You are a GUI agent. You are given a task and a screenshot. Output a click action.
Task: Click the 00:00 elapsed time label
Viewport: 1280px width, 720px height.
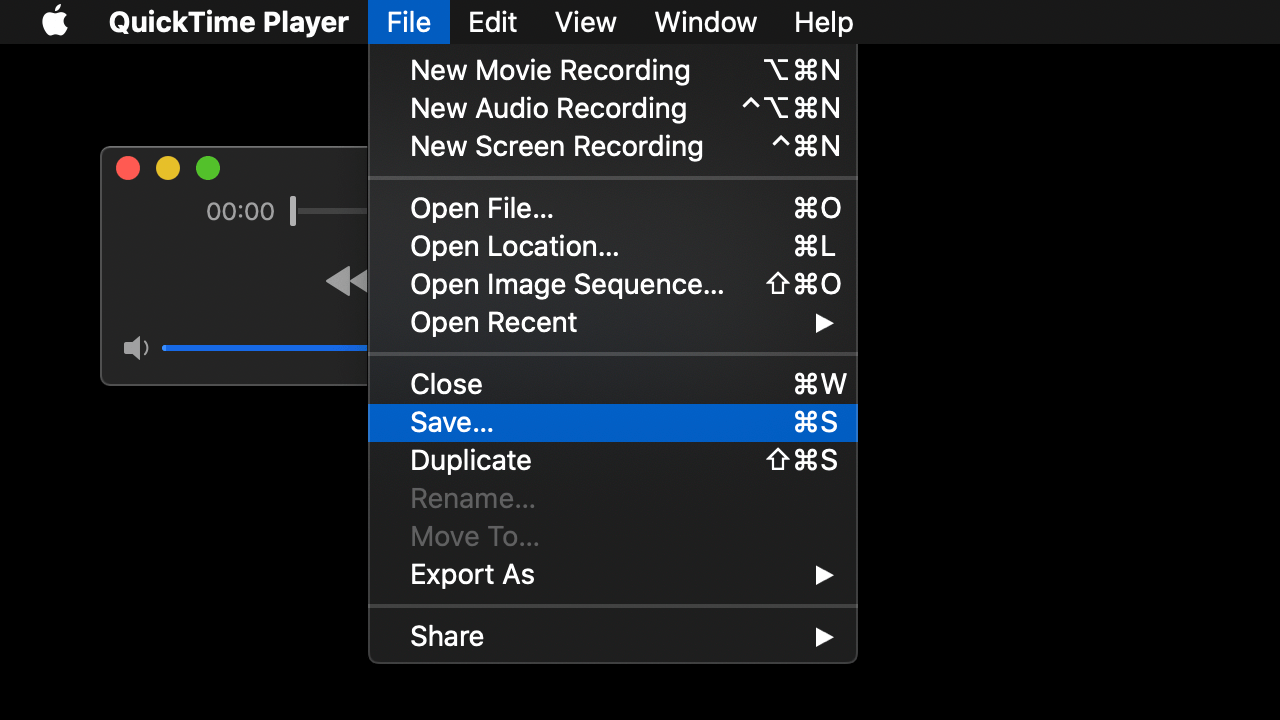[x=240, y=211]
